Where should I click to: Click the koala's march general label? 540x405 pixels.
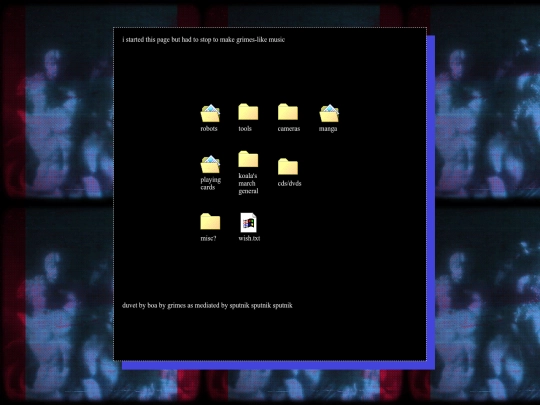(248, 184)
